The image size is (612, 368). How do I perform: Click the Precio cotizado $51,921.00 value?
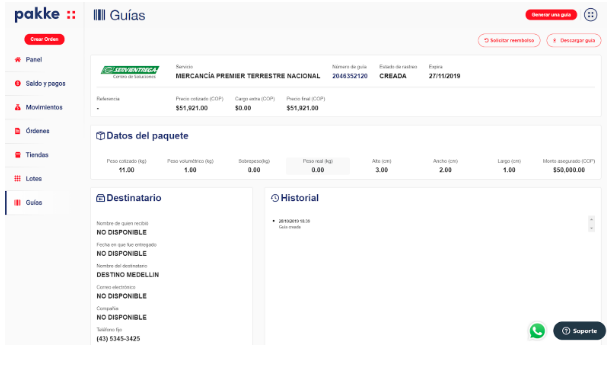(x=192, y=108)
